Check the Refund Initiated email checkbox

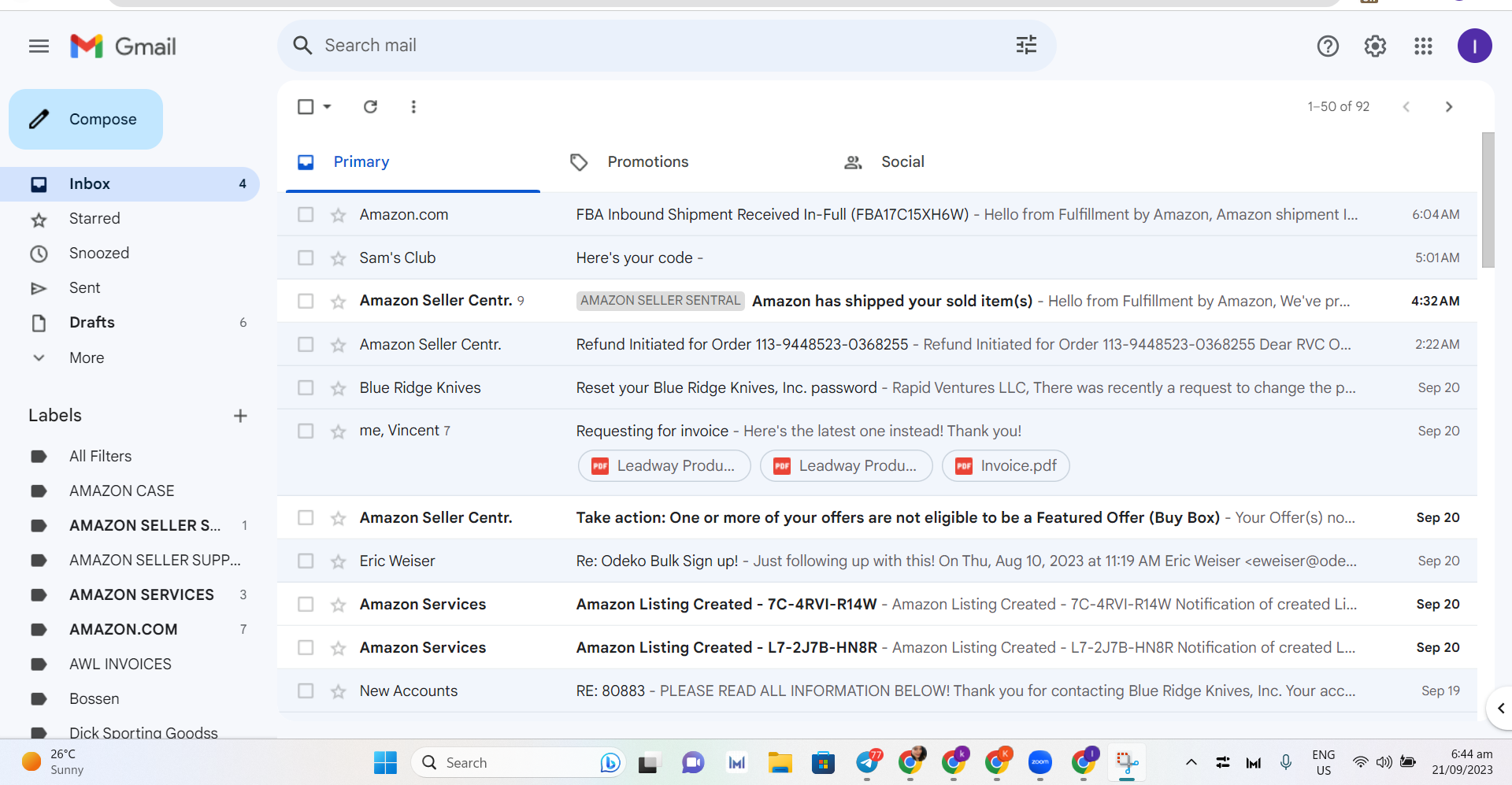306,344
